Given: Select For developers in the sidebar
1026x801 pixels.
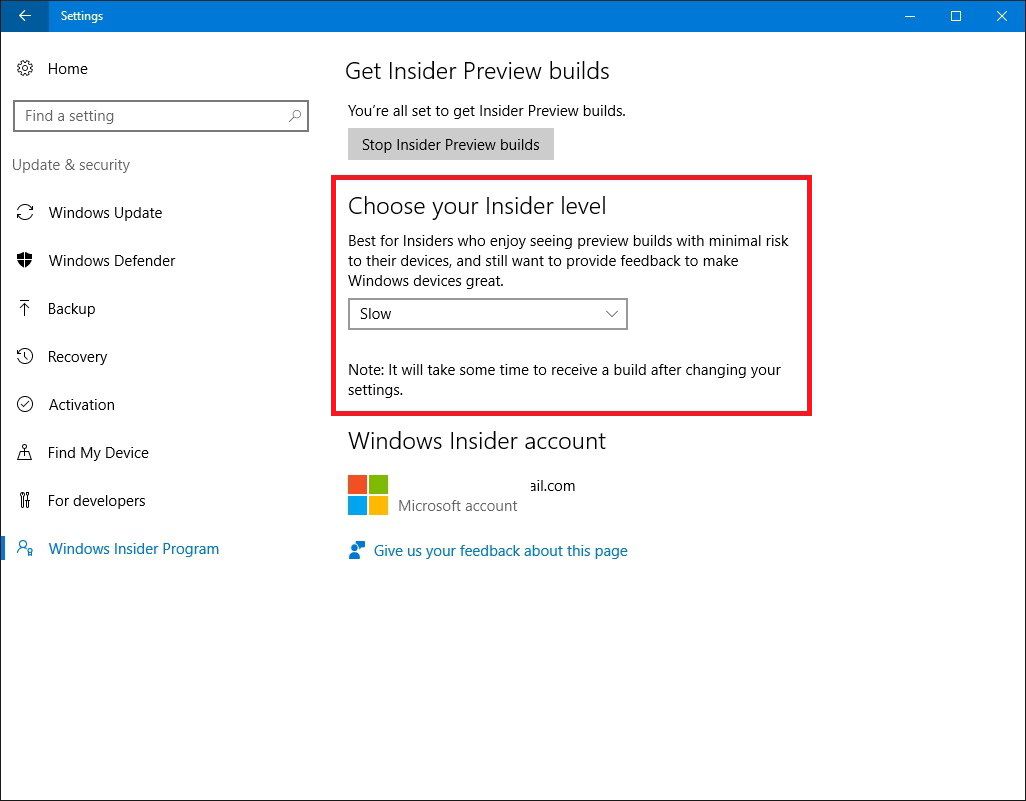Looking at the screenshot, I should coord(97,501).
